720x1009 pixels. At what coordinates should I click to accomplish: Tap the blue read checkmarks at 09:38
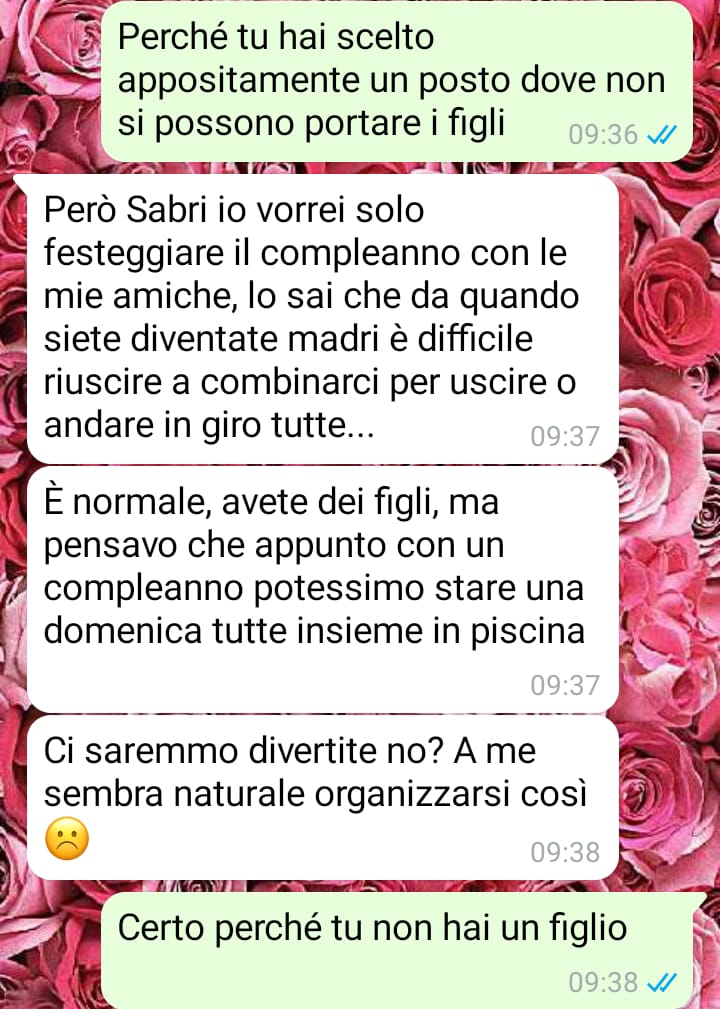(x=661, y=983)
